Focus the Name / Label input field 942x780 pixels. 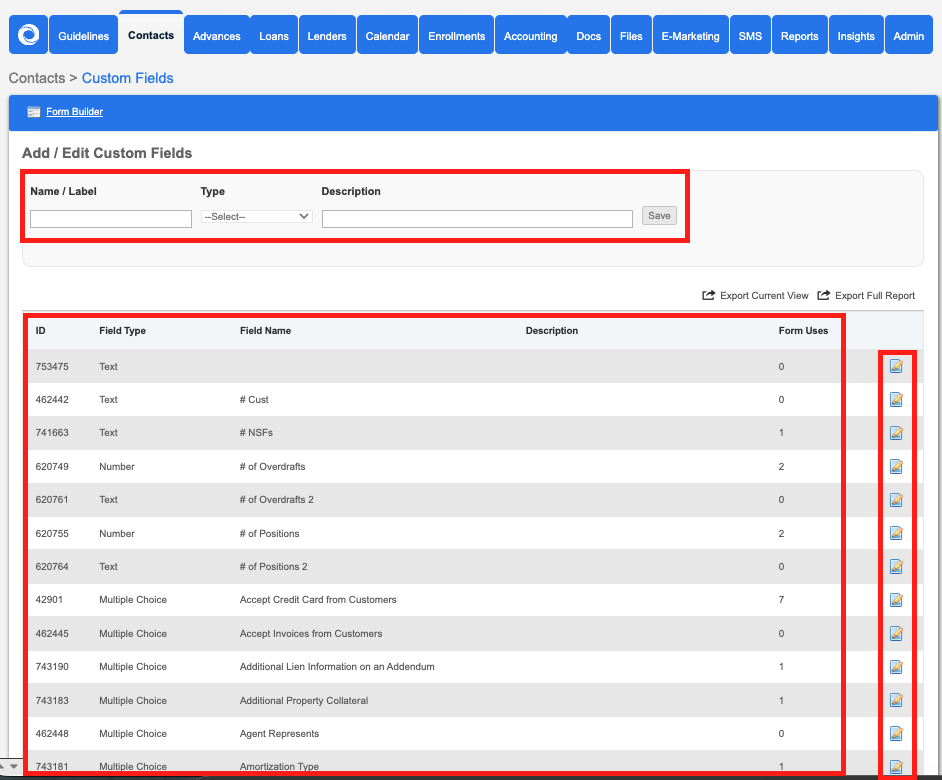point(111,219)
